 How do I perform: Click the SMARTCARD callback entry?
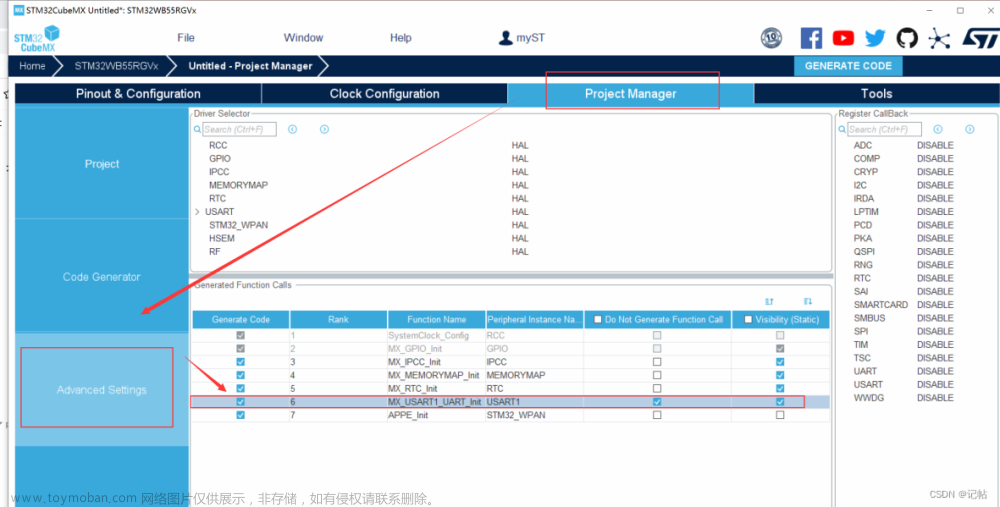click(881, 305)
